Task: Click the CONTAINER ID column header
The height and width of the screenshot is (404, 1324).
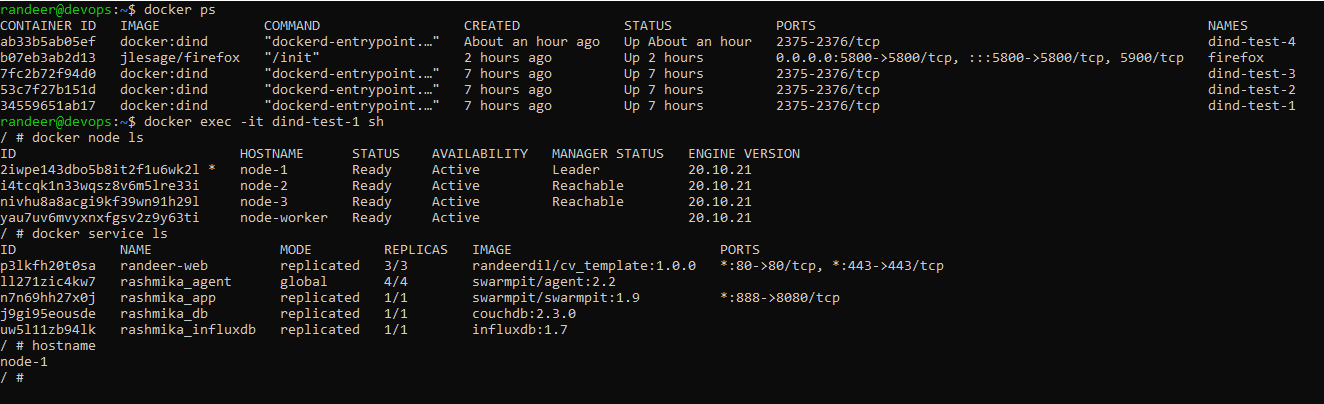Action: click(48, 26)
